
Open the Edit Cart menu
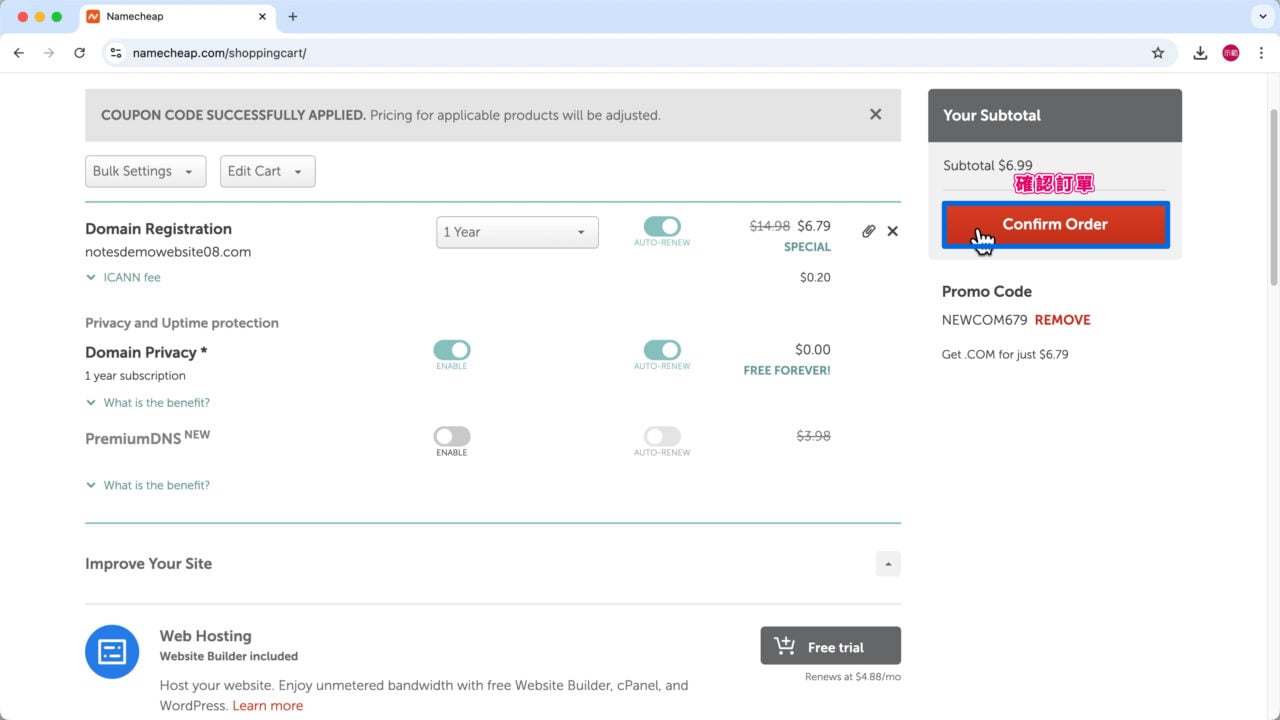[267, 171]
